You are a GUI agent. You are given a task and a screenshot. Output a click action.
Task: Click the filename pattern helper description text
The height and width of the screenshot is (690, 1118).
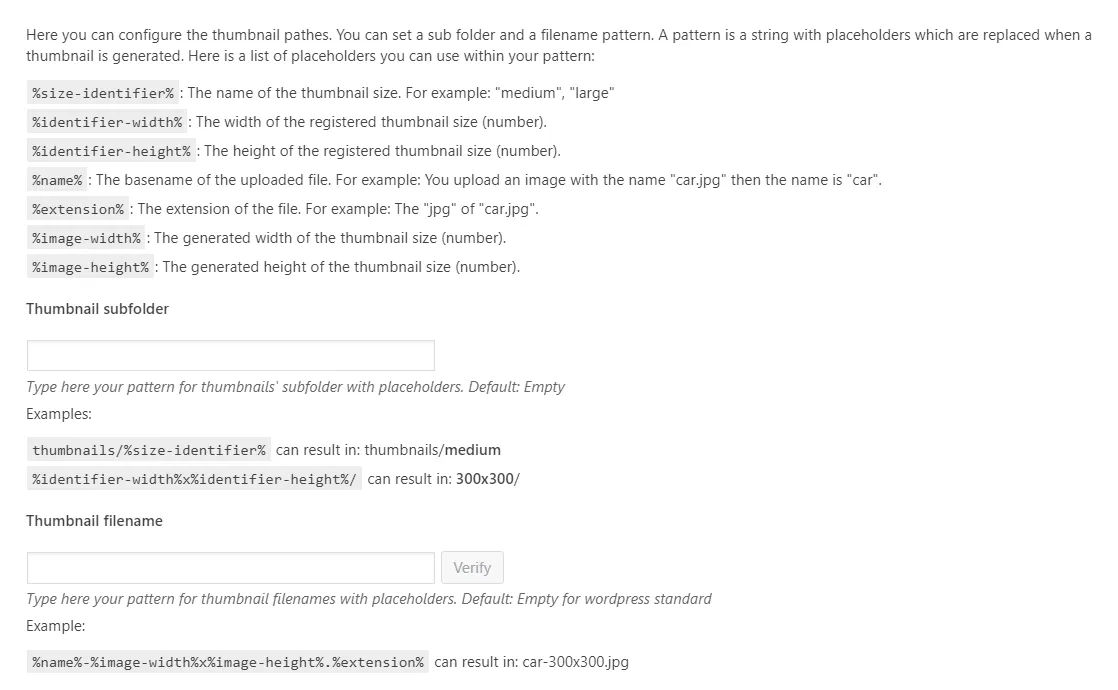point(368,598)
